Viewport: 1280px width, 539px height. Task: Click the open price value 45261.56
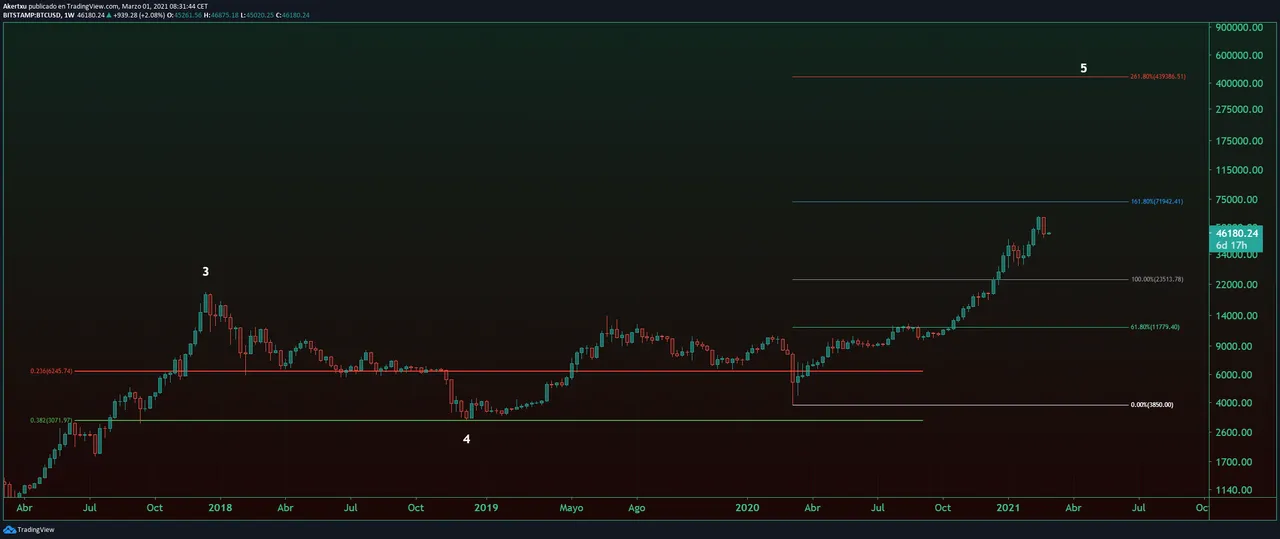pyautogui.click(x=187, y=15)
